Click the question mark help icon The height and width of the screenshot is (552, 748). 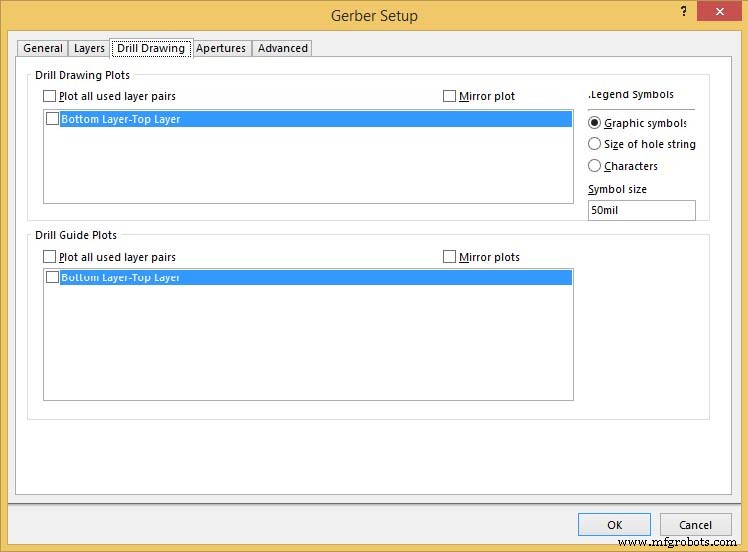pos(684,11)
